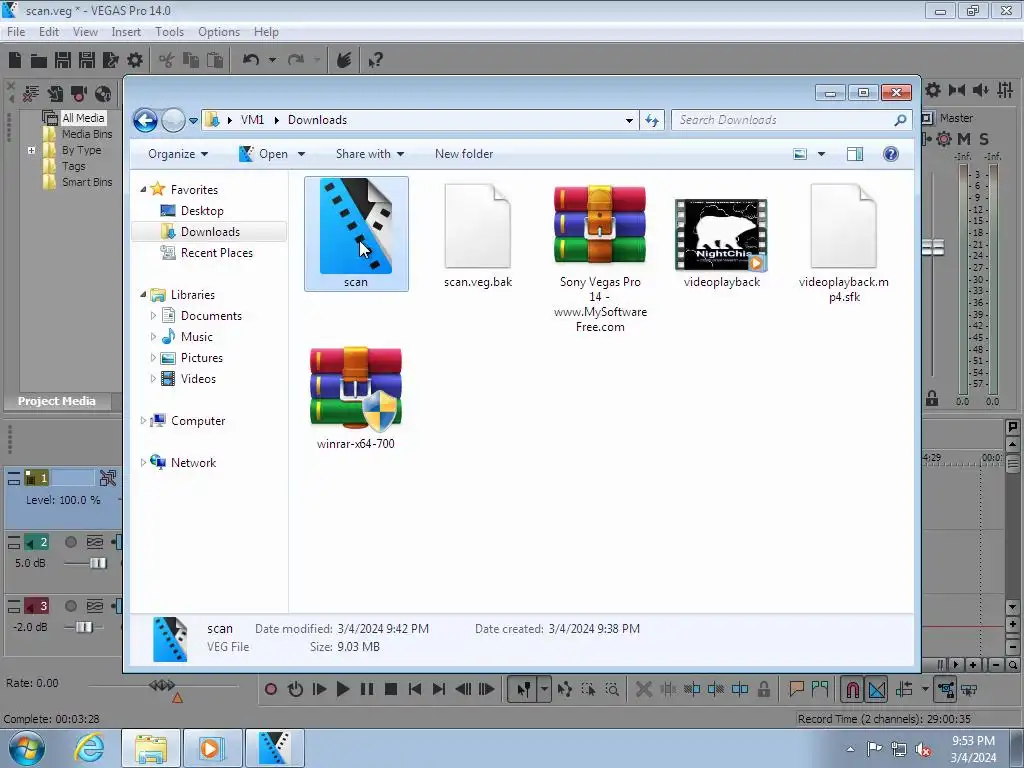
Task: Click the Capture Video camera icon
Action: pyautogui.click(x=79, y=94)
